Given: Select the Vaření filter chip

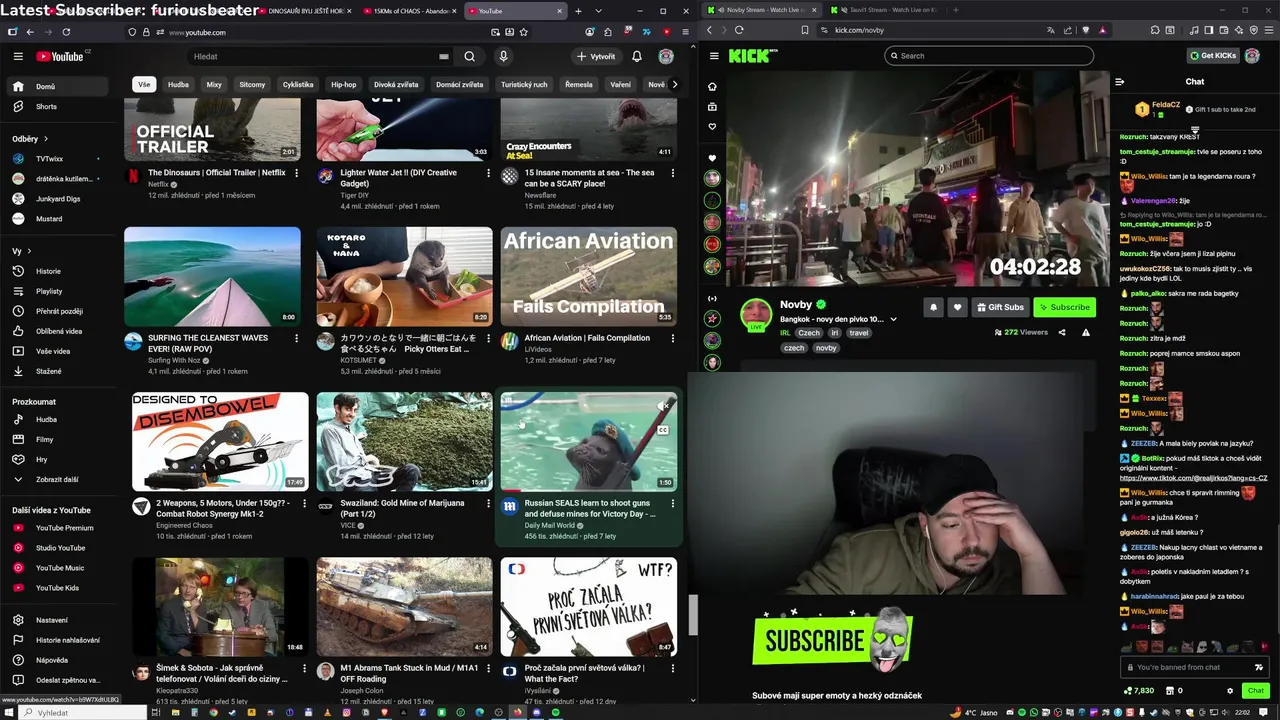Looking at the screenshot, I should 620,85.
